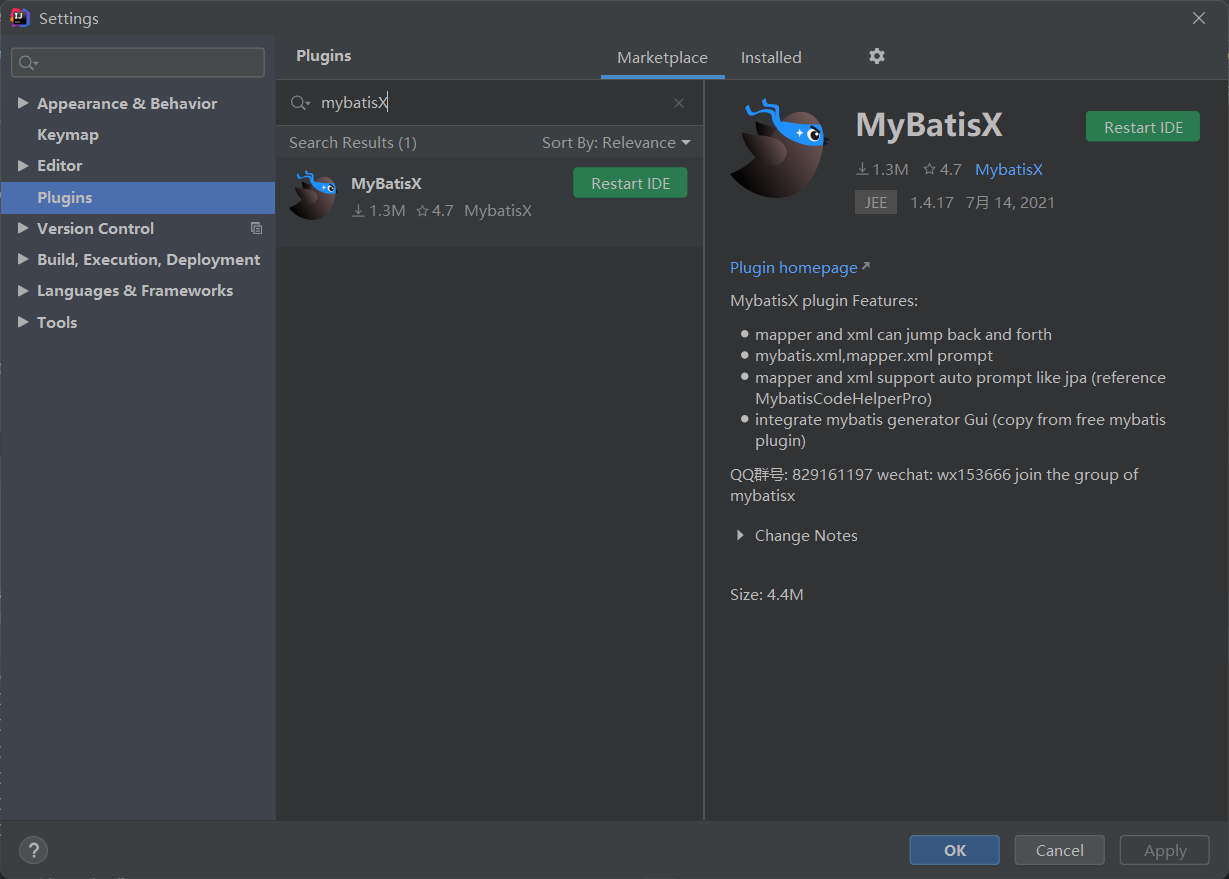Click the mapper and xml can jump bullet
Viewport: 1229px width, 879px height.
coord(903,335)
